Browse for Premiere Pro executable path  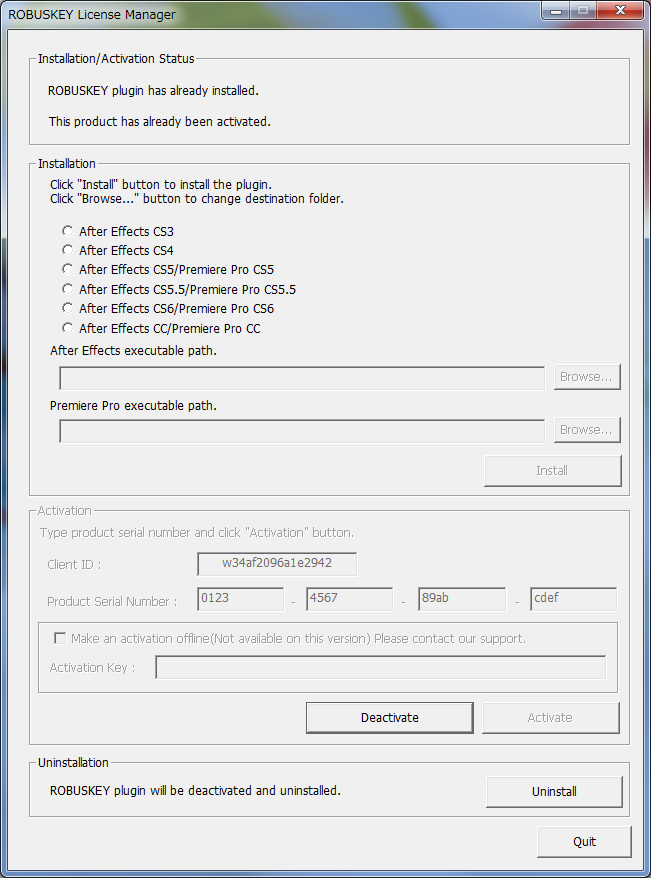[587, 429]
